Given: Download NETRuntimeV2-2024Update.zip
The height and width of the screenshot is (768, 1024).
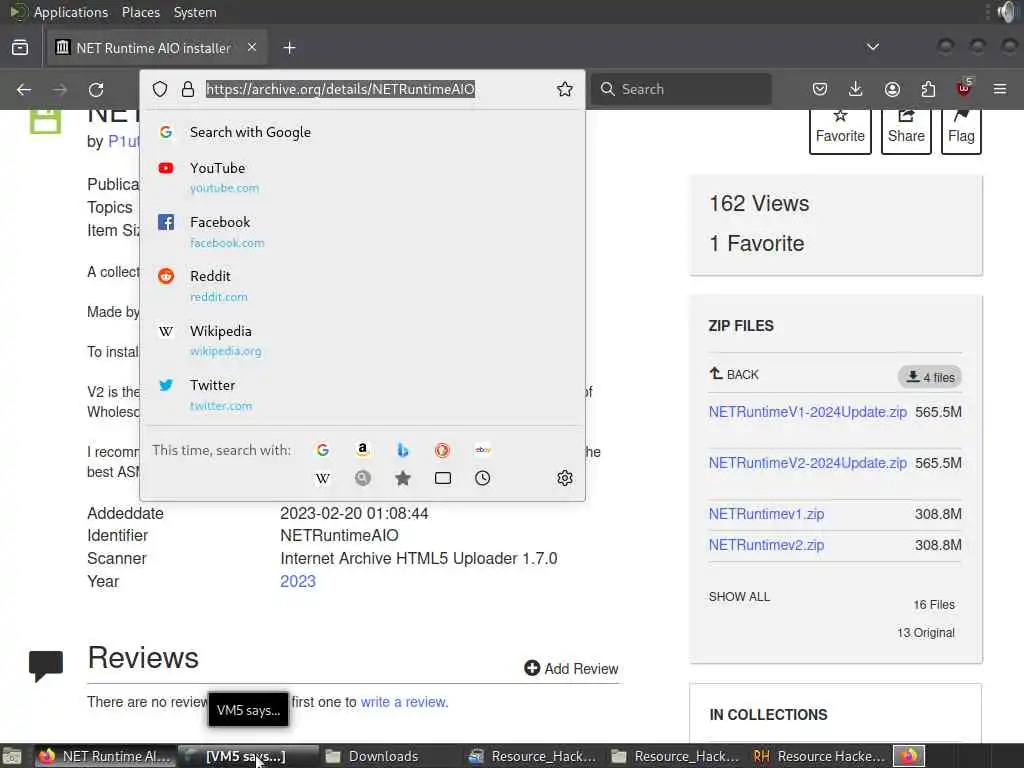Looking at the screenshot, I should 808,463.
